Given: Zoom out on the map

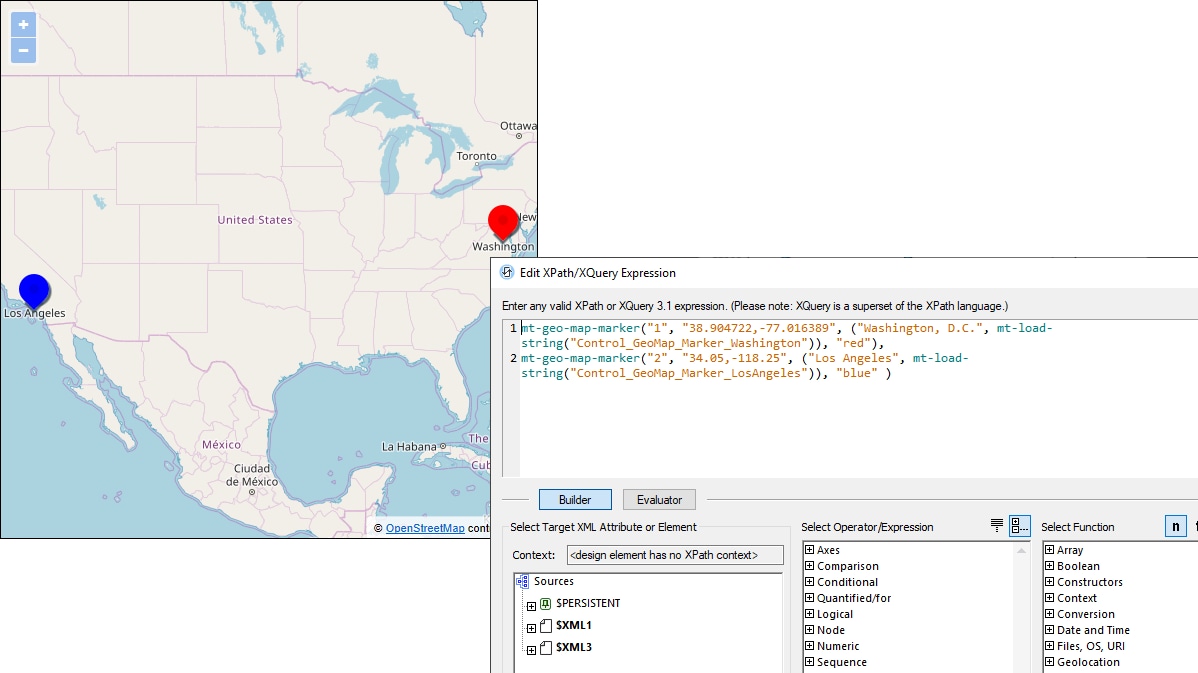Looking at the screenshot, I should (24, 50).
